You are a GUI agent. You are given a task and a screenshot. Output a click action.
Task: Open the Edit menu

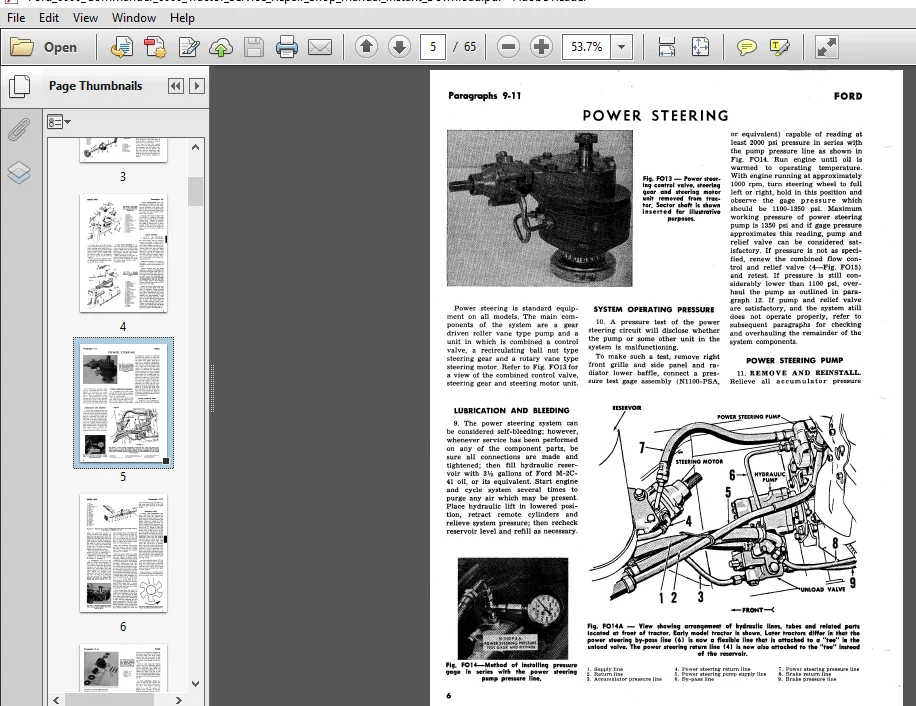tap(49, 18)
